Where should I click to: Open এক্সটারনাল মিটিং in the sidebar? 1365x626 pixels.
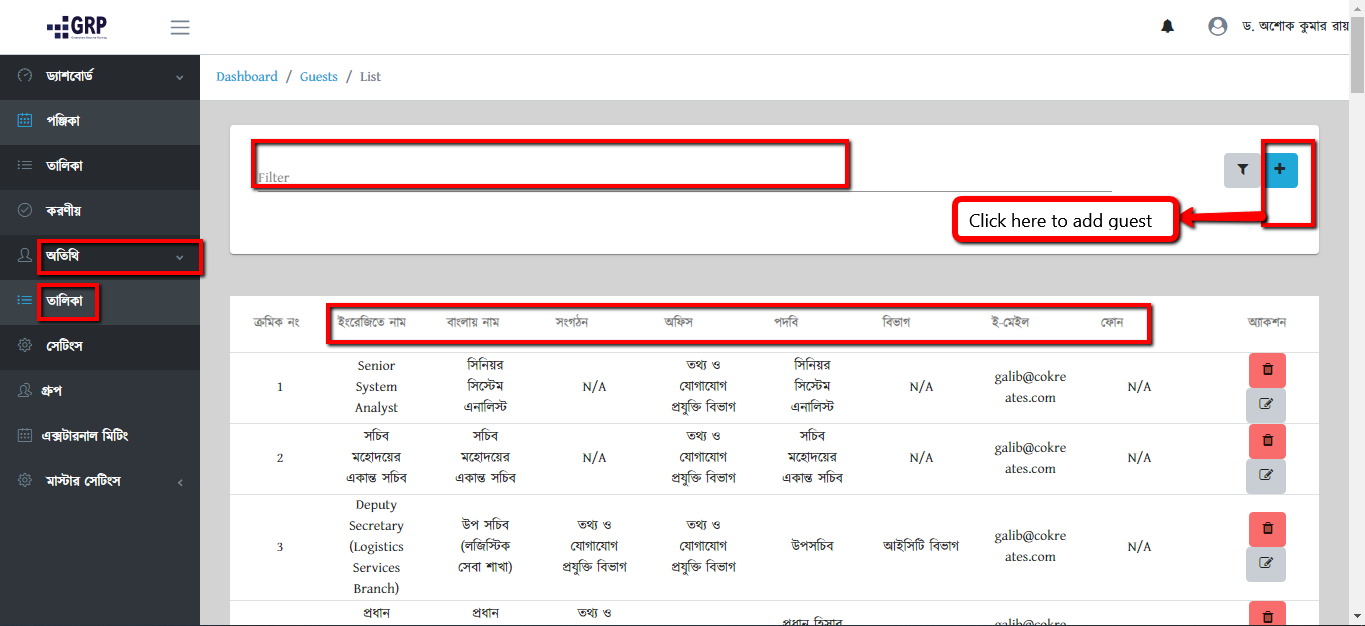coord(100,436)
